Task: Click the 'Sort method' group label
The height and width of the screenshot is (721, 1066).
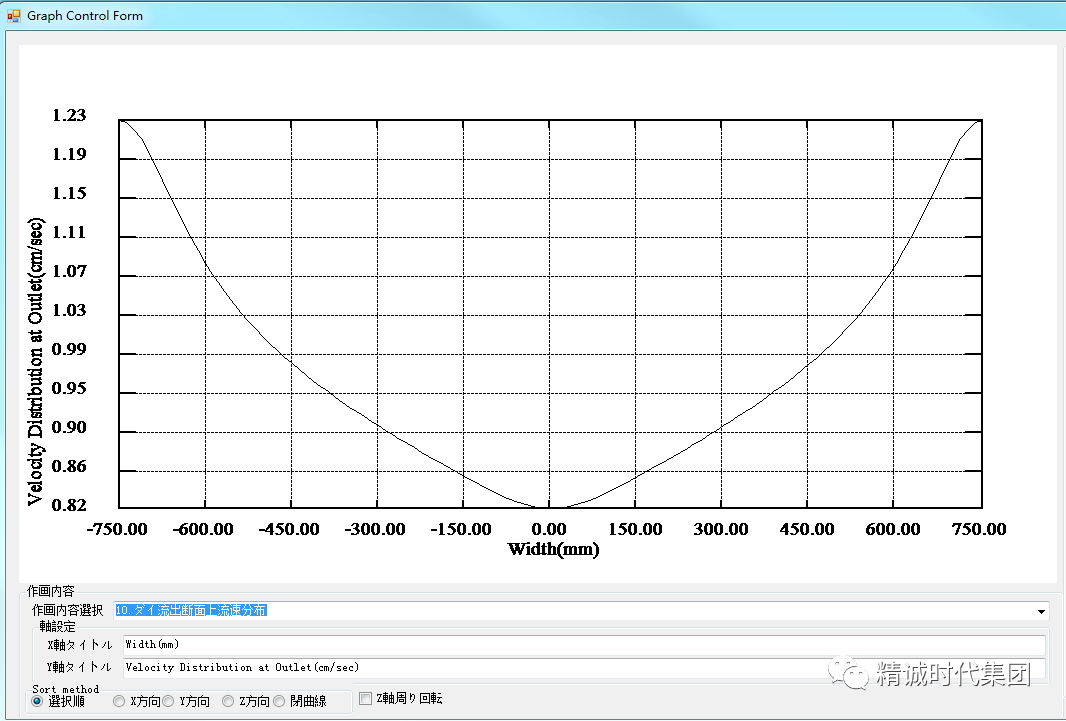Action: [x=65, y=688]
